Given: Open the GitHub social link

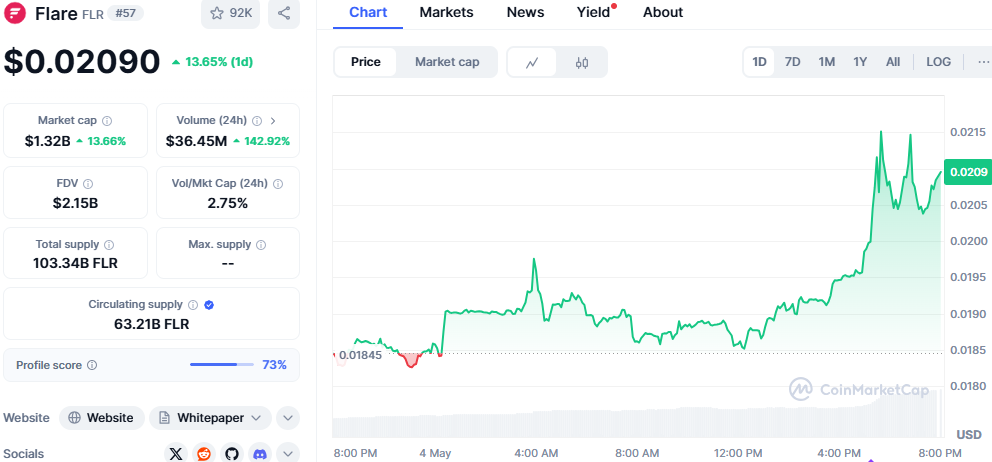Looking at the screenshot, I should point(232,454).
